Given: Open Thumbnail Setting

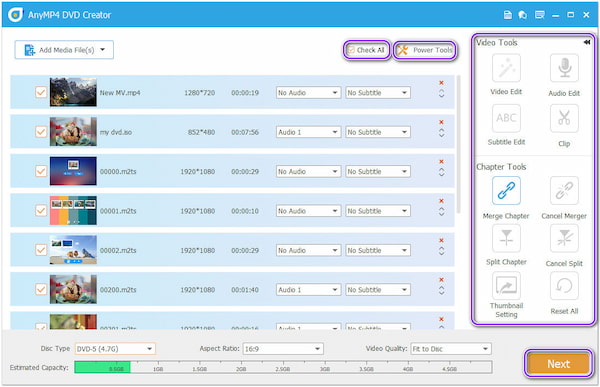Looking at the screenshot, I should (506, 286).
